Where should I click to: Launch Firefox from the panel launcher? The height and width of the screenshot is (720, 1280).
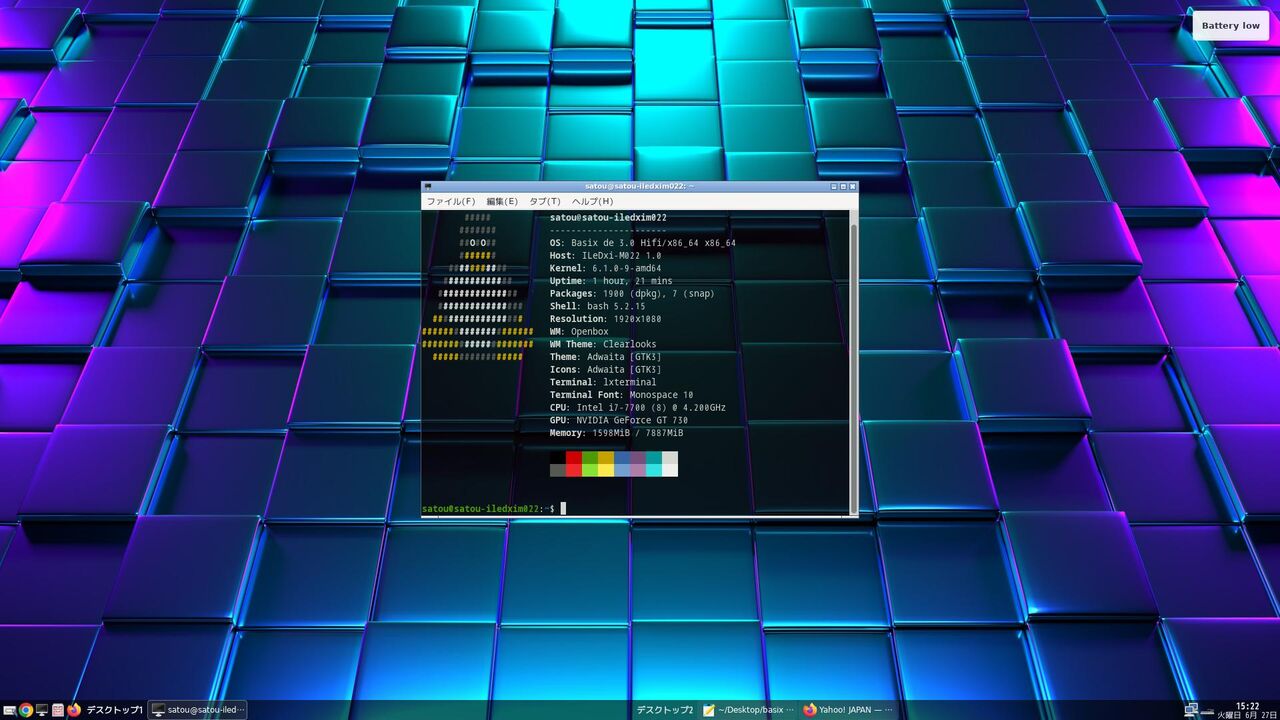(x=74, y=710)
